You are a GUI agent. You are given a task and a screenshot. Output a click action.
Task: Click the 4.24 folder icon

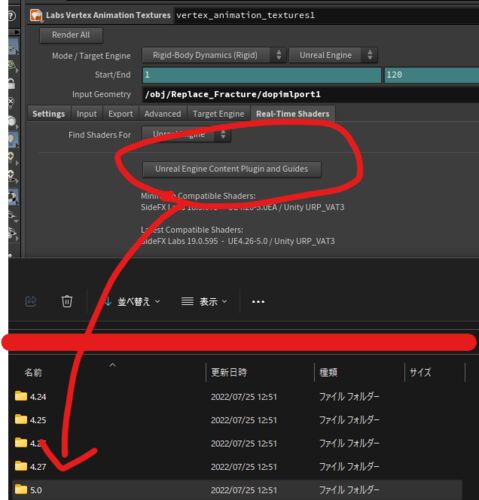21,396
